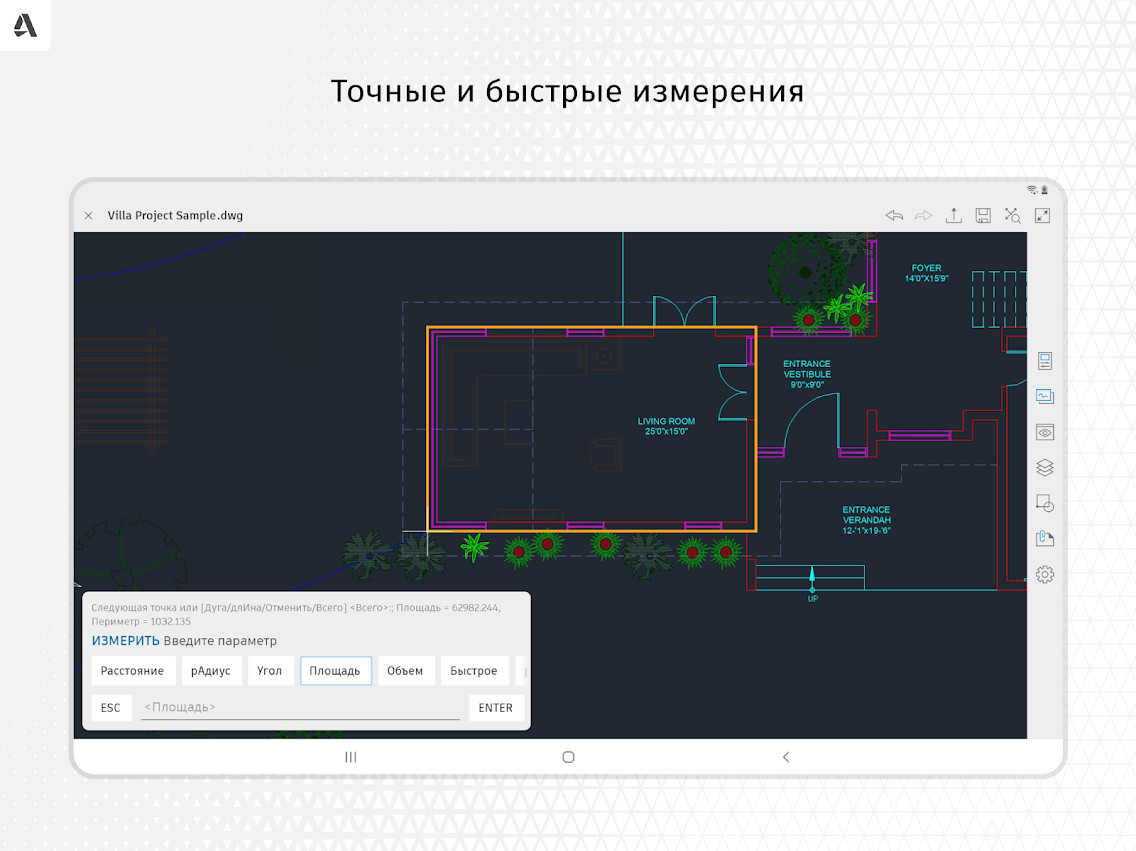Open the views panel with eye icon
The height and width of the screenshot is (851, 1136).
pyautogui.click(x=1045, y=432)
